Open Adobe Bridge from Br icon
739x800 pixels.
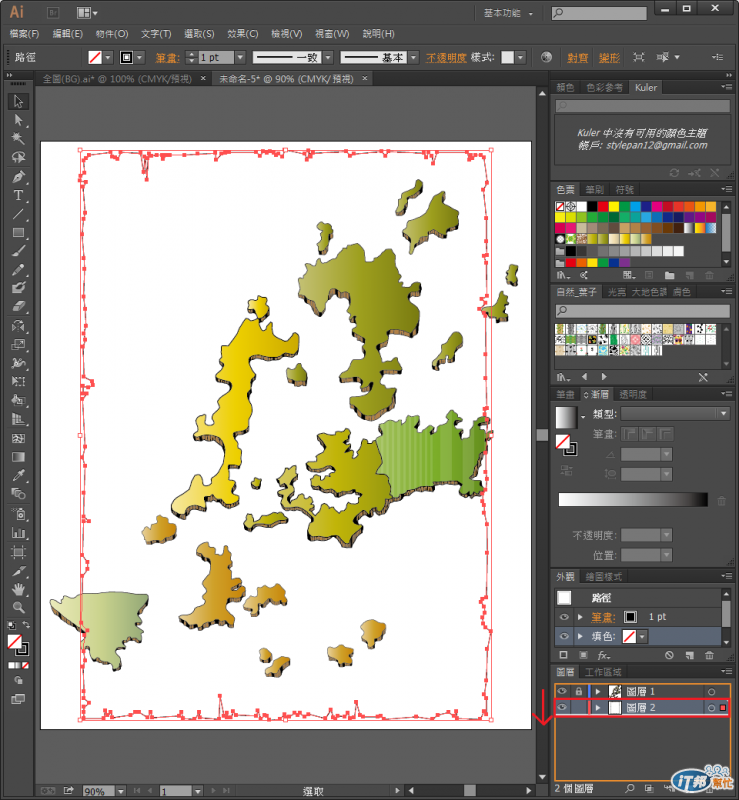click(x=53, y=12)
